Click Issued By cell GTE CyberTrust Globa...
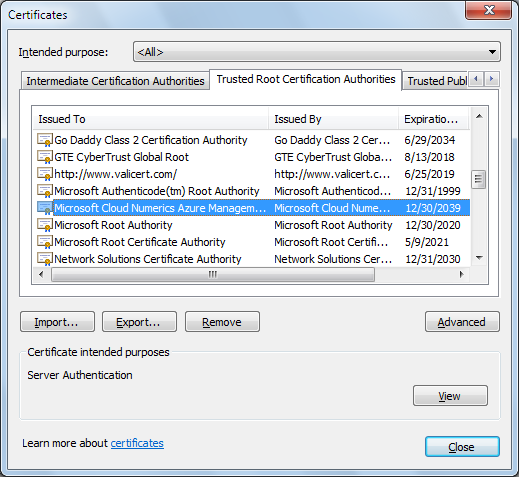Viewport: 519px width, 477px height. [x=333, y=157]
